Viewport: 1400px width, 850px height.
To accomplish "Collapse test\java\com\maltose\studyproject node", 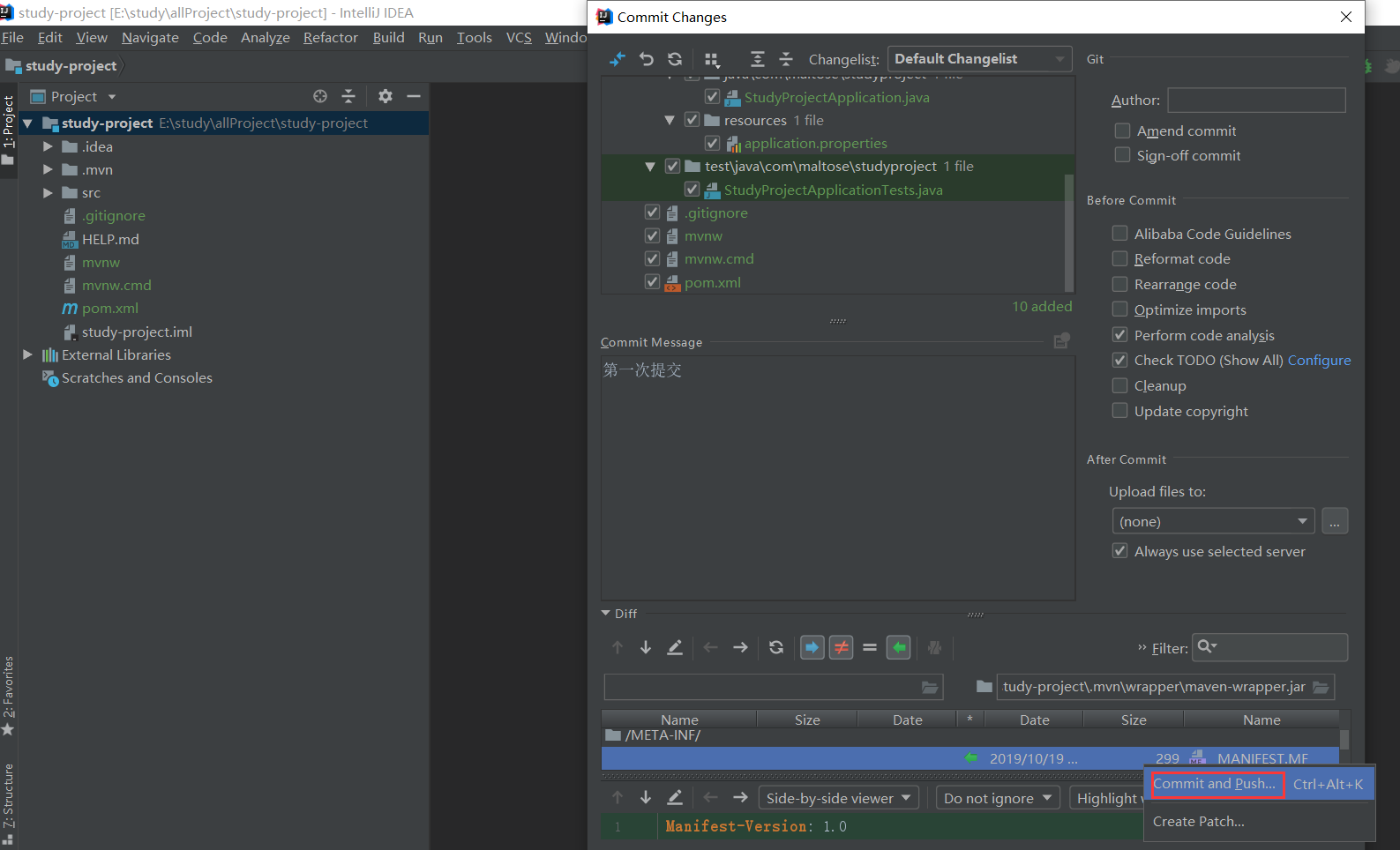I will (x=650, y=166).
